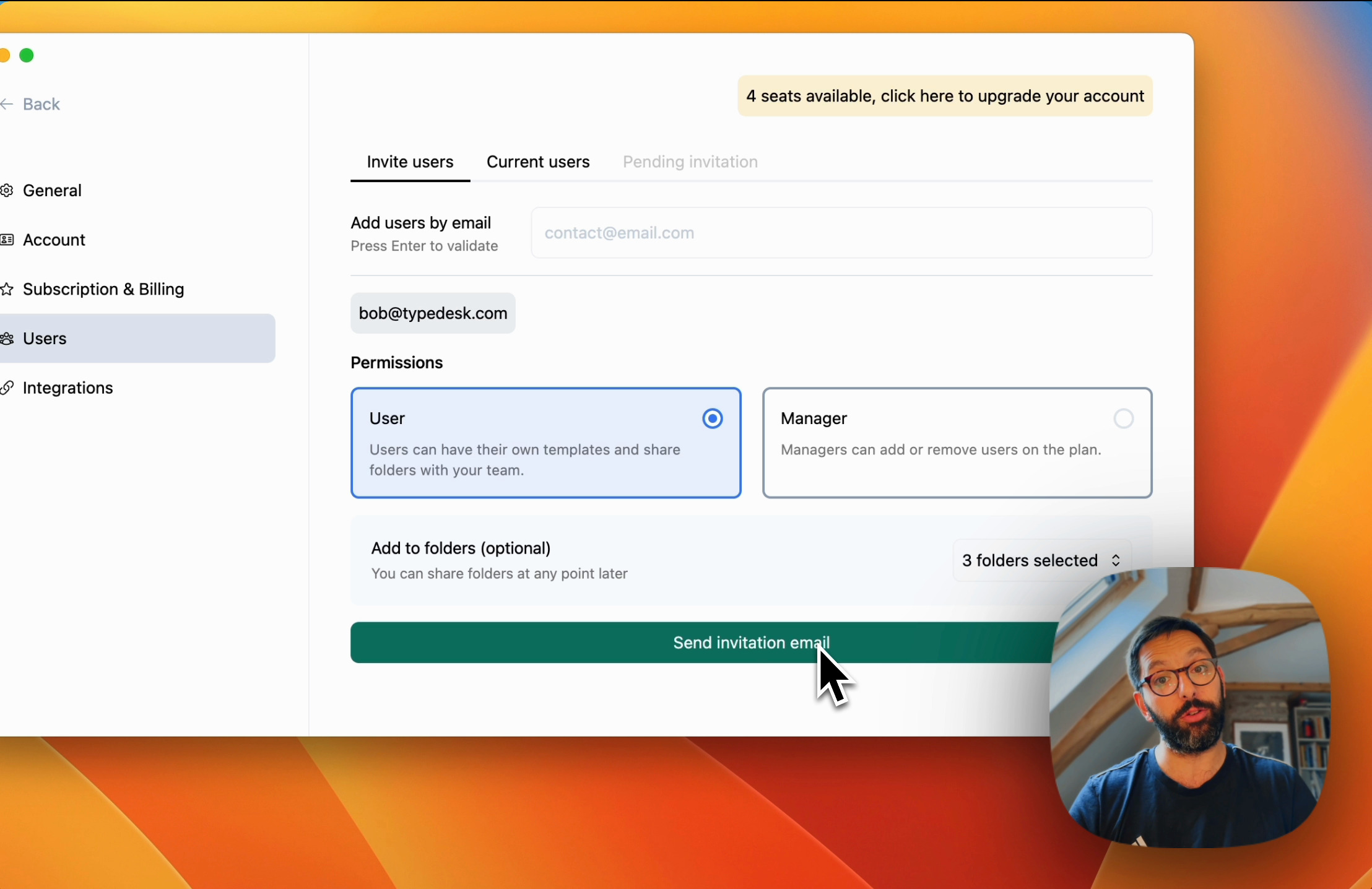The width and height of the screenshot is (1372, 889).
Task: Click the back arrow at the top left
Action: tap(7, 104)
